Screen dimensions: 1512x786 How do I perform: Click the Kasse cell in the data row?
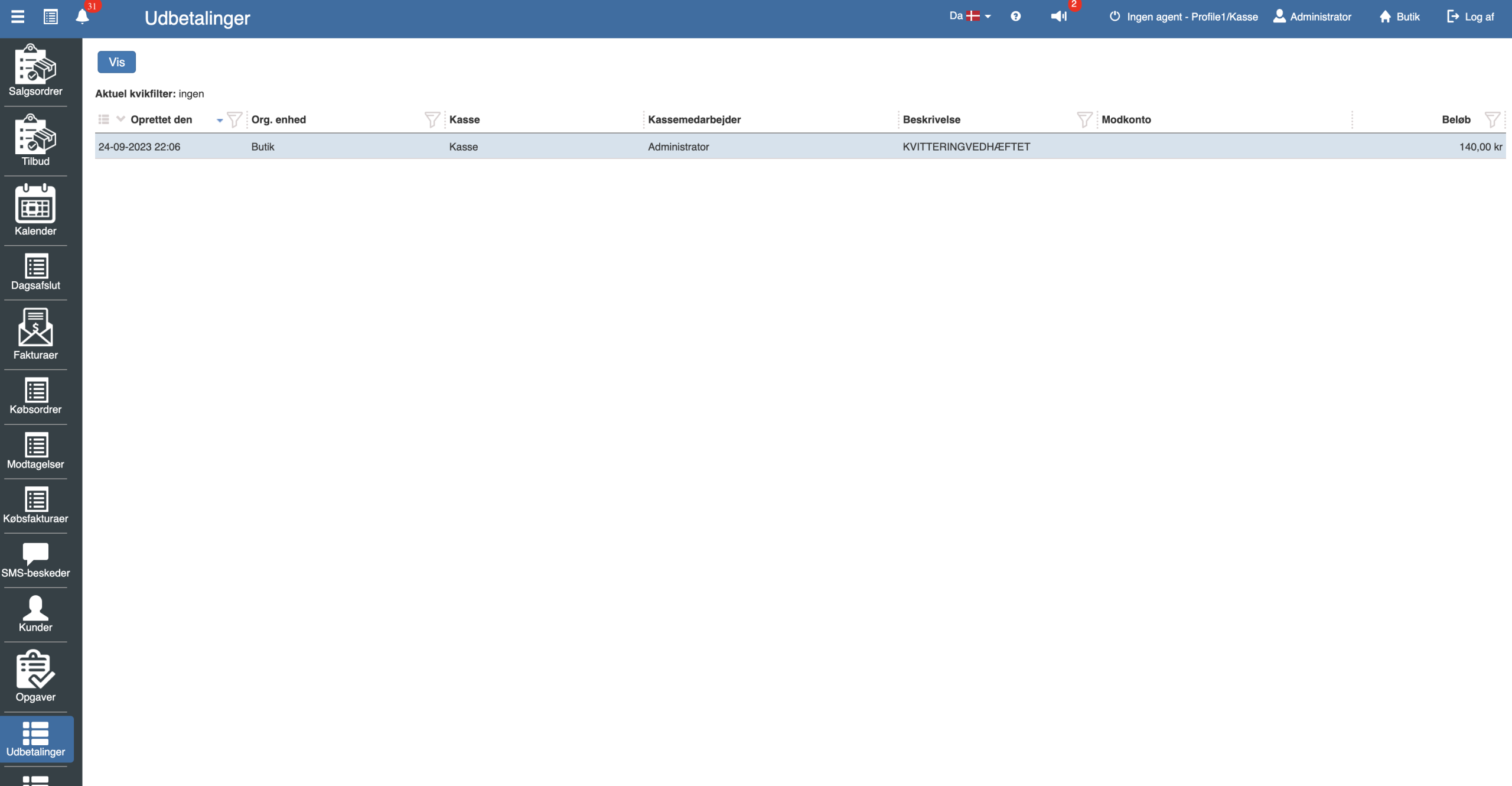click(464, 147)
